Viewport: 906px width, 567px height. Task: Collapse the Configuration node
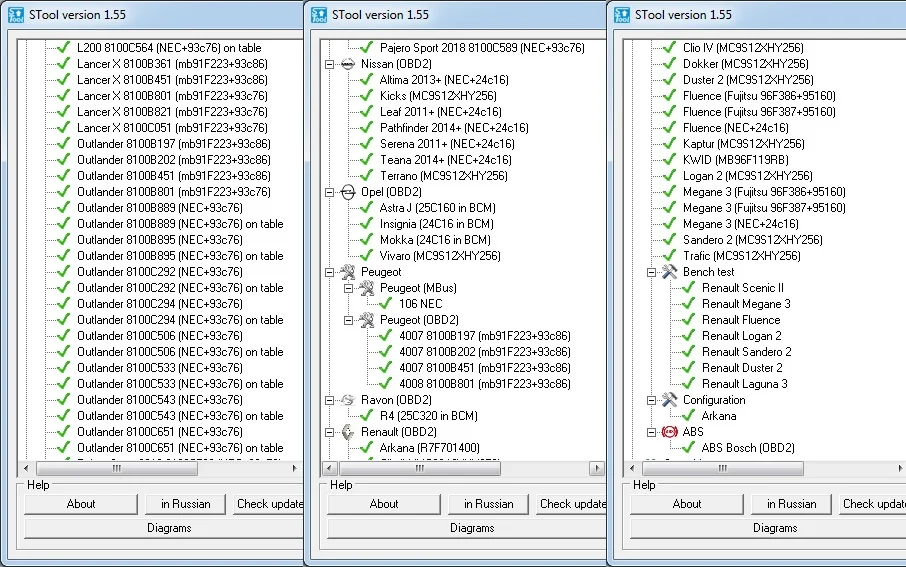pos(651,400)
